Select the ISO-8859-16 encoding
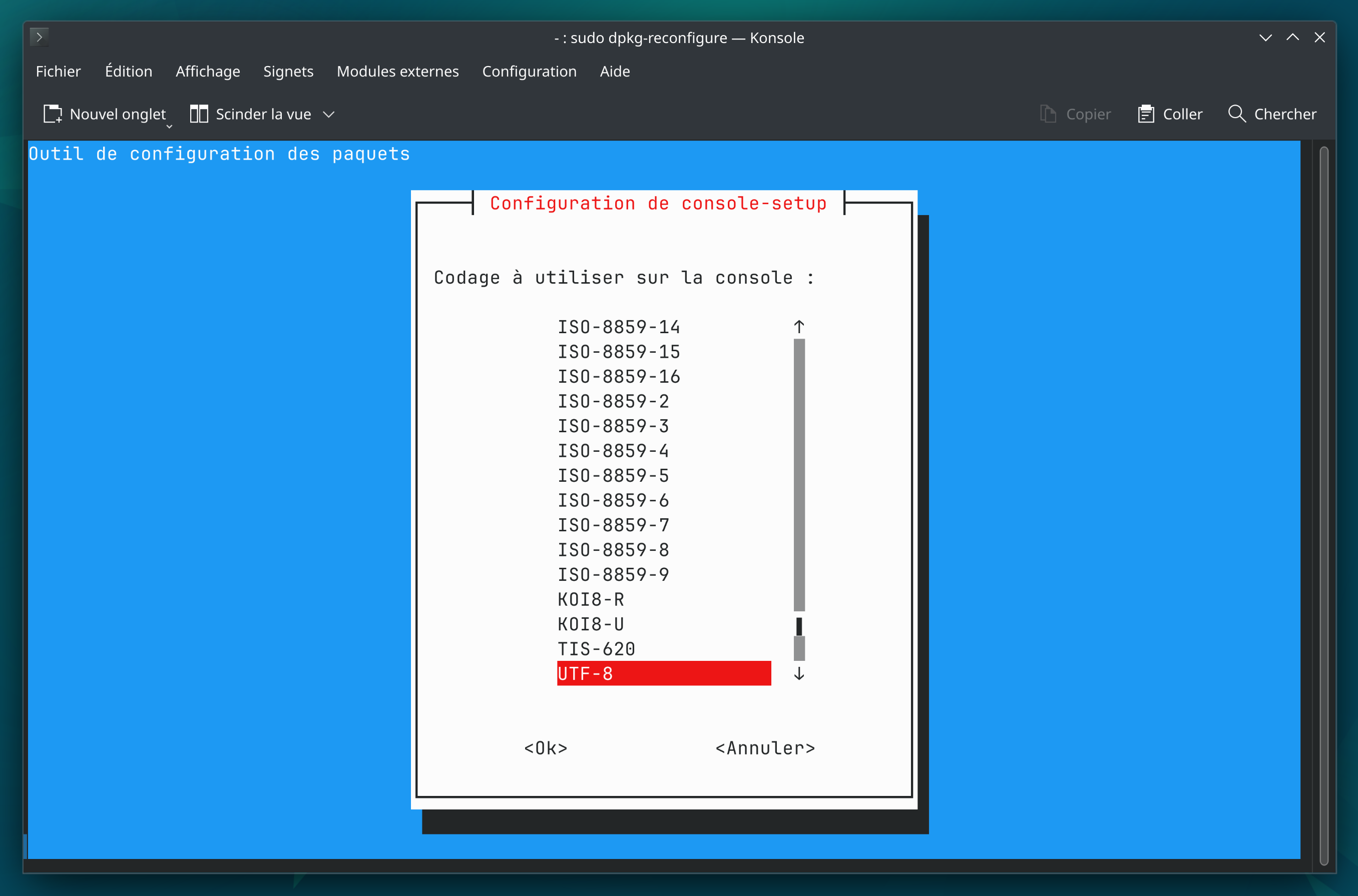 click(x=619, y=377)
